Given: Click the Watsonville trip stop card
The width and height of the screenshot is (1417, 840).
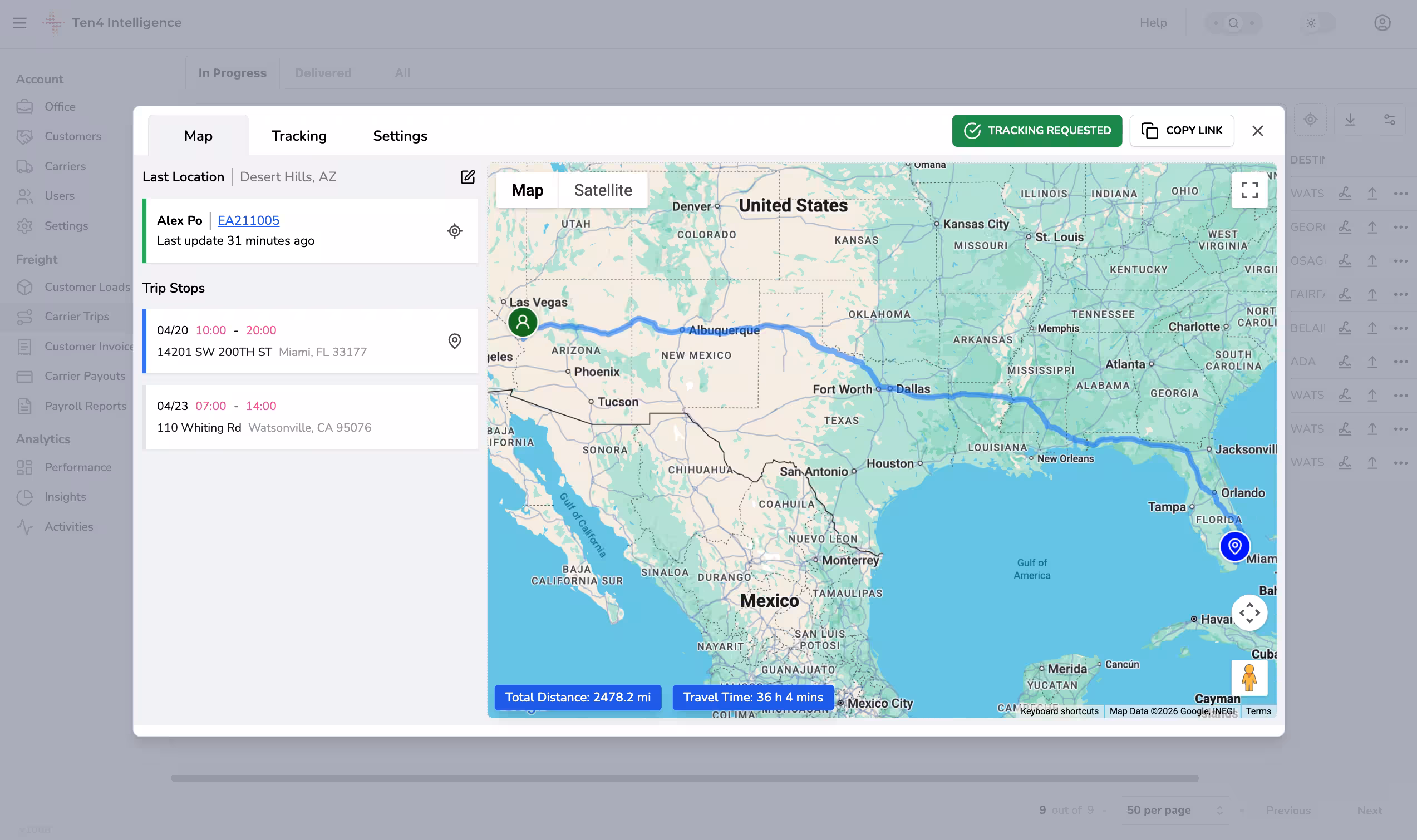Looking at the screenshot, I should point(310,417).
